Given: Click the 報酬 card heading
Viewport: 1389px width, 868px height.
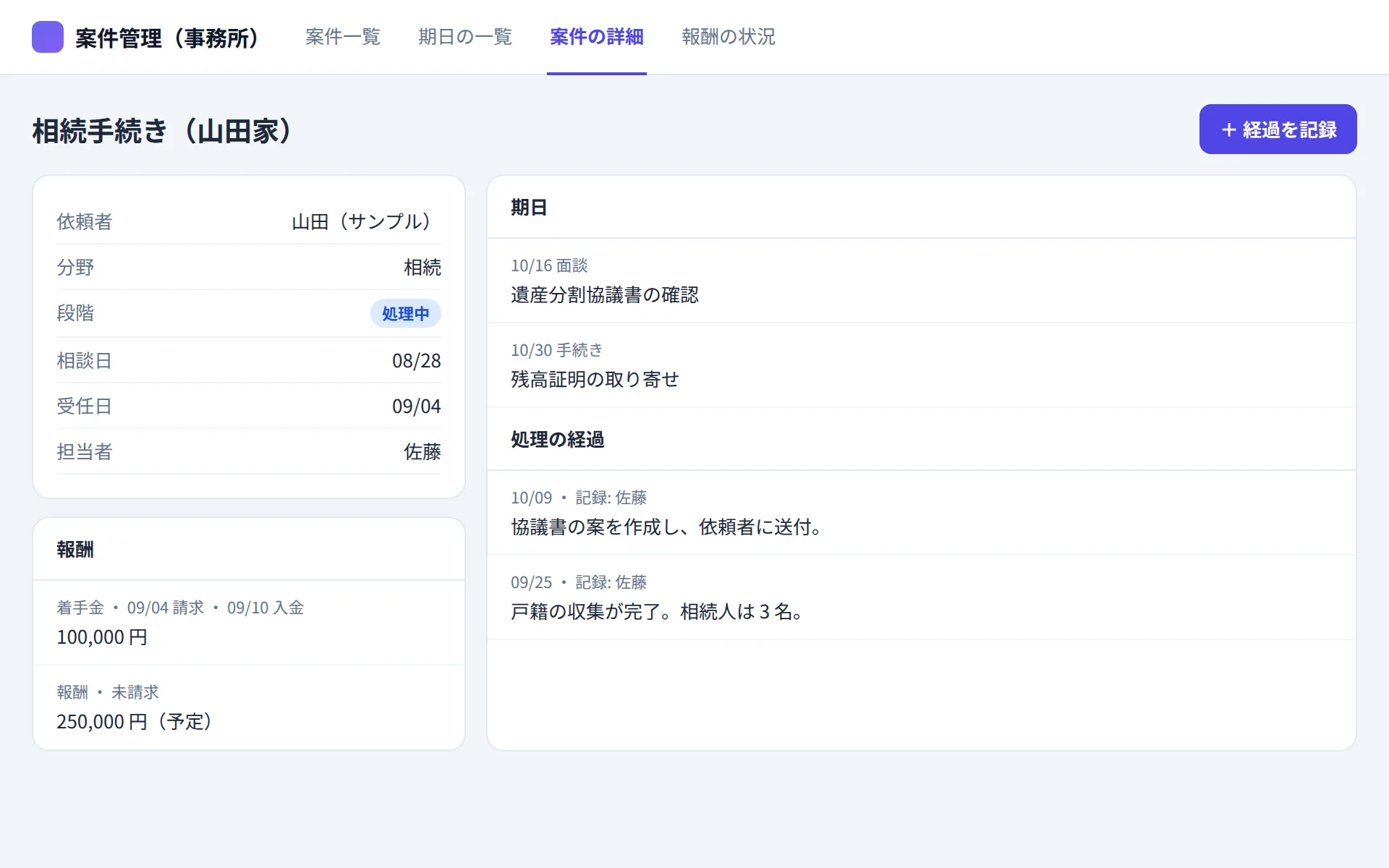Looking at the screenshot, I should (75, 550).
